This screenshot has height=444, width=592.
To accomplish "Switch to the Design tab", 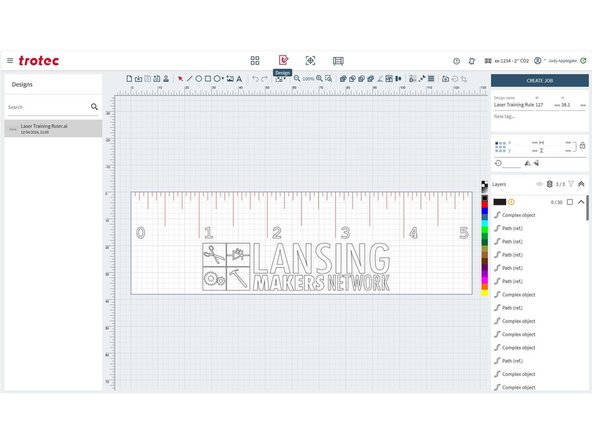I will tap(283, 60).
